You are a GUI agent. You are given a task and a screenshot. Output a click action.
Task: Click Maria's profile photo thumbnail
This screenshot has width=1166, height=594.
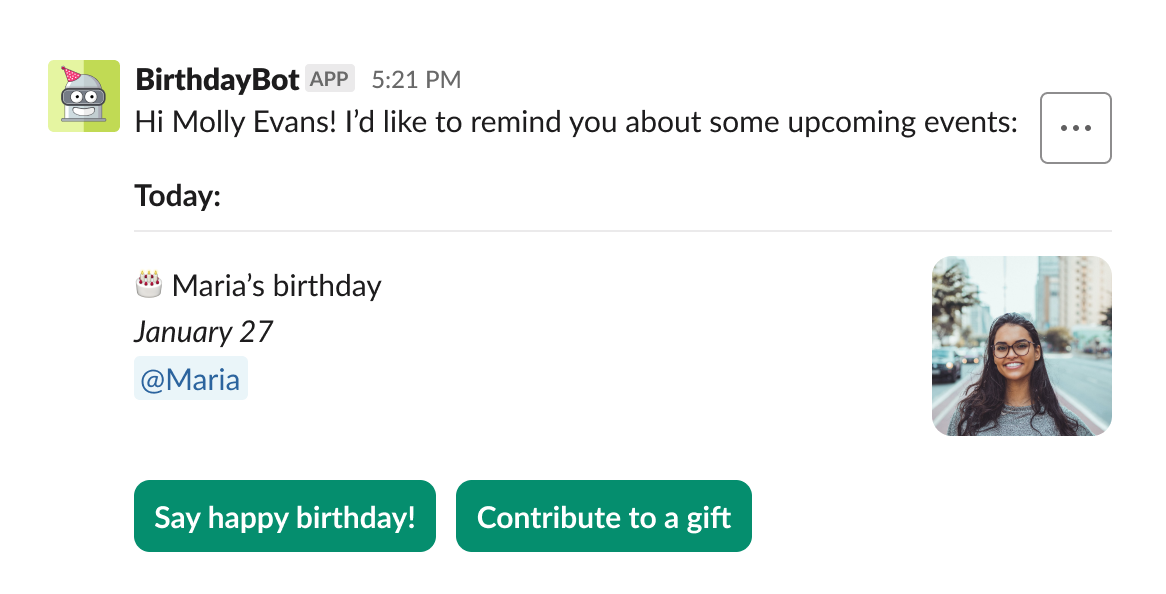[1021, 345]
